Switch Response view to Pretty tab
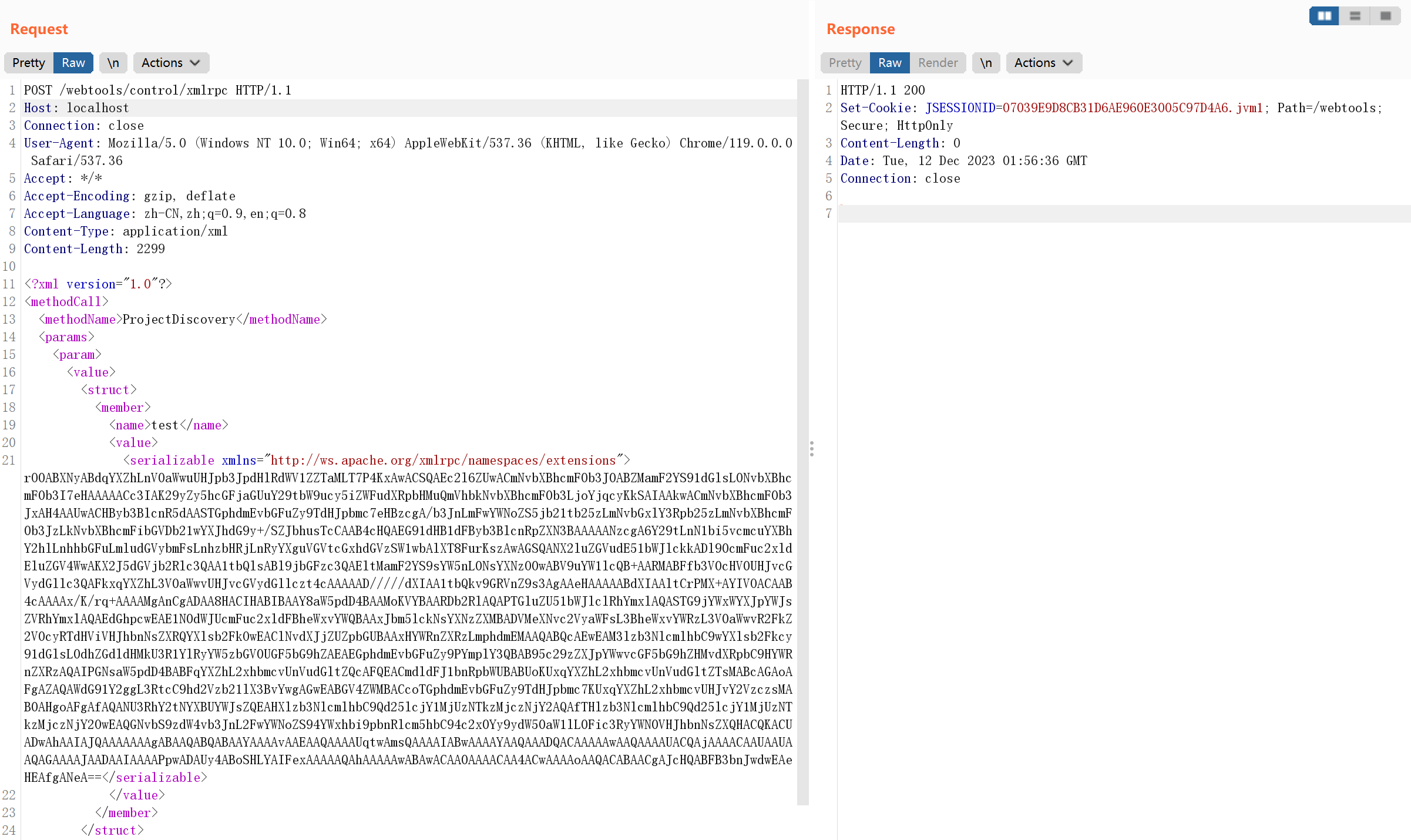 (x=845, y=63)
